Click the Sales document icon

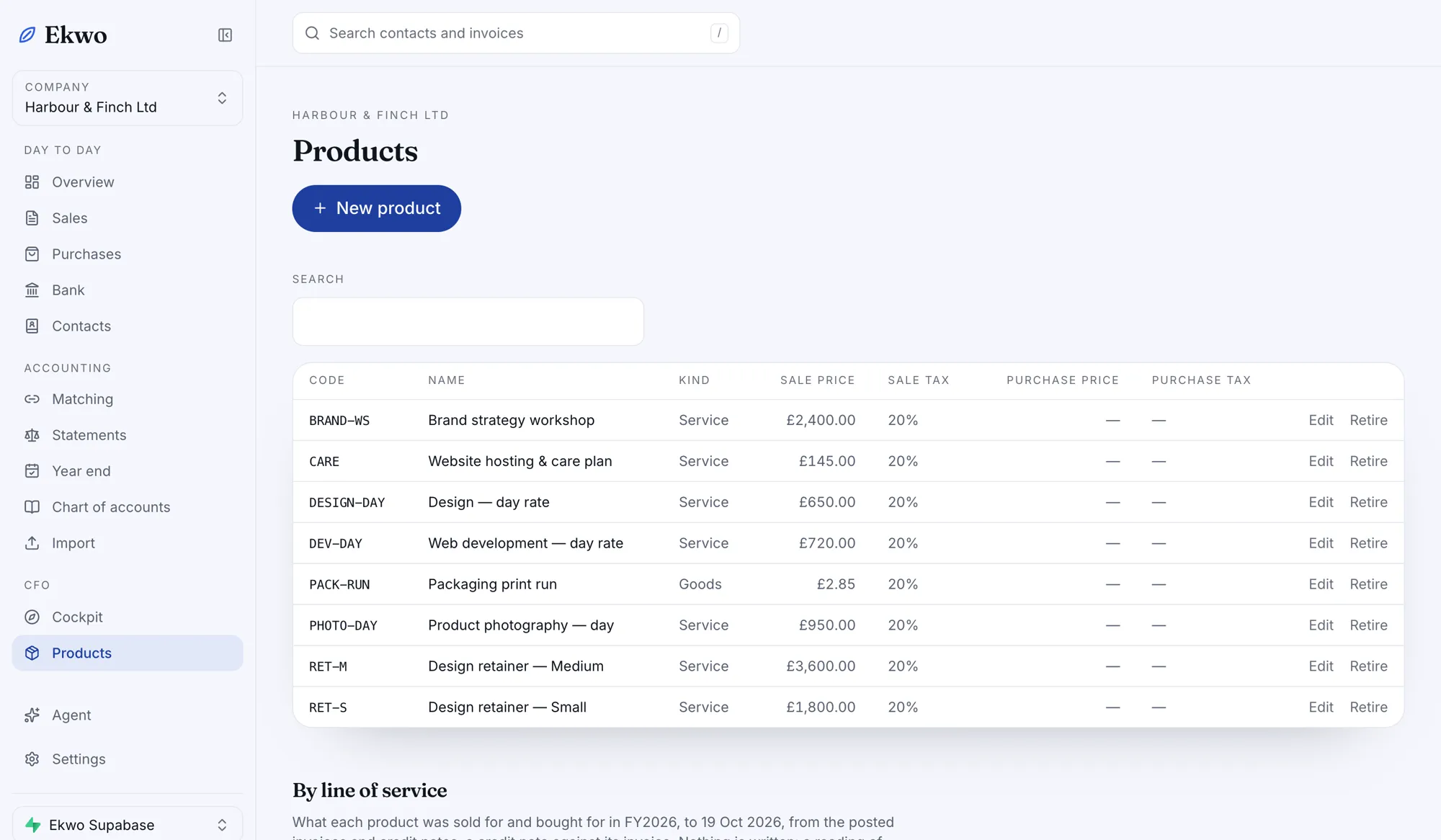coord(32,218)
